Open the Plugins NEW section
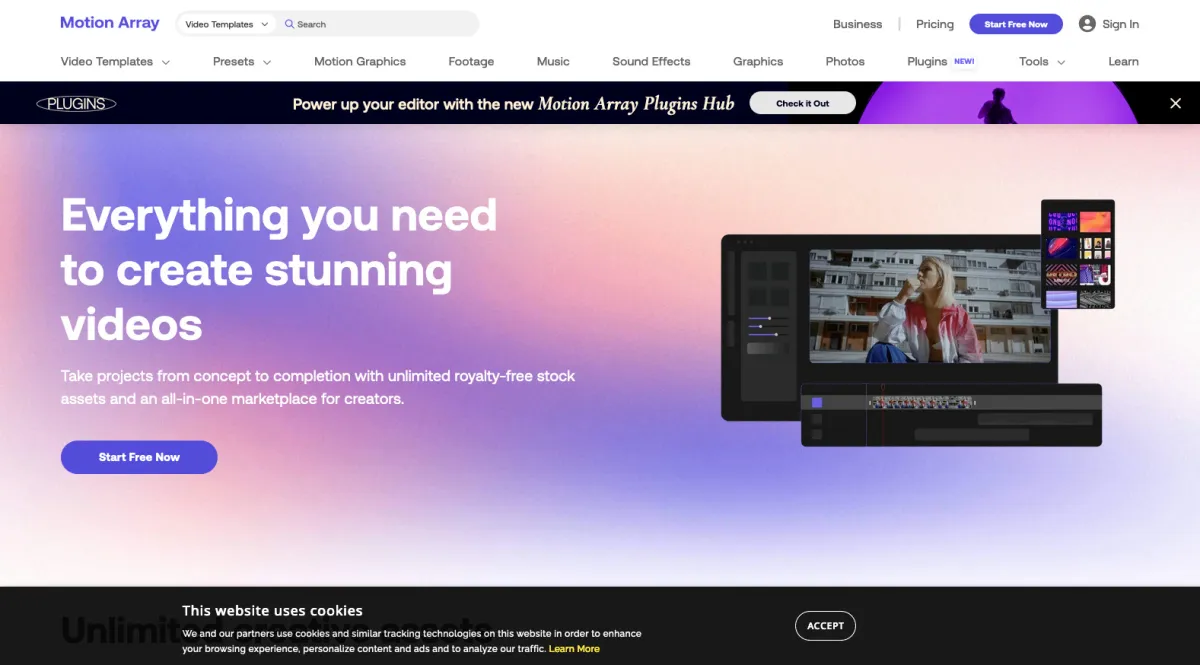This screenshot has height=665, width=1200. (x=941, y=61)
